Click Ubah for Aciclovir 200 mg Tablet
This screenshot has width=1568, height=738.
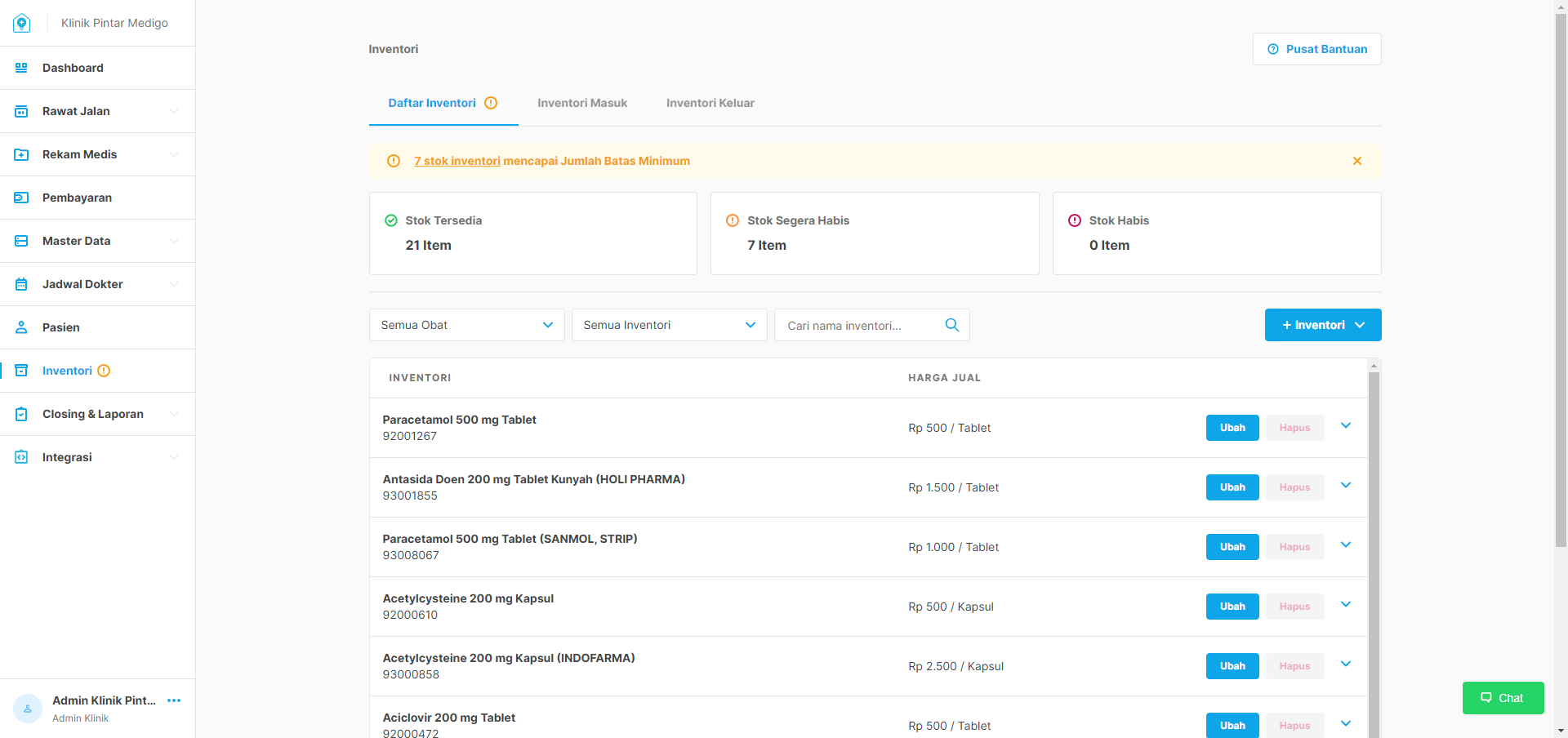(x=1232, y=725)
